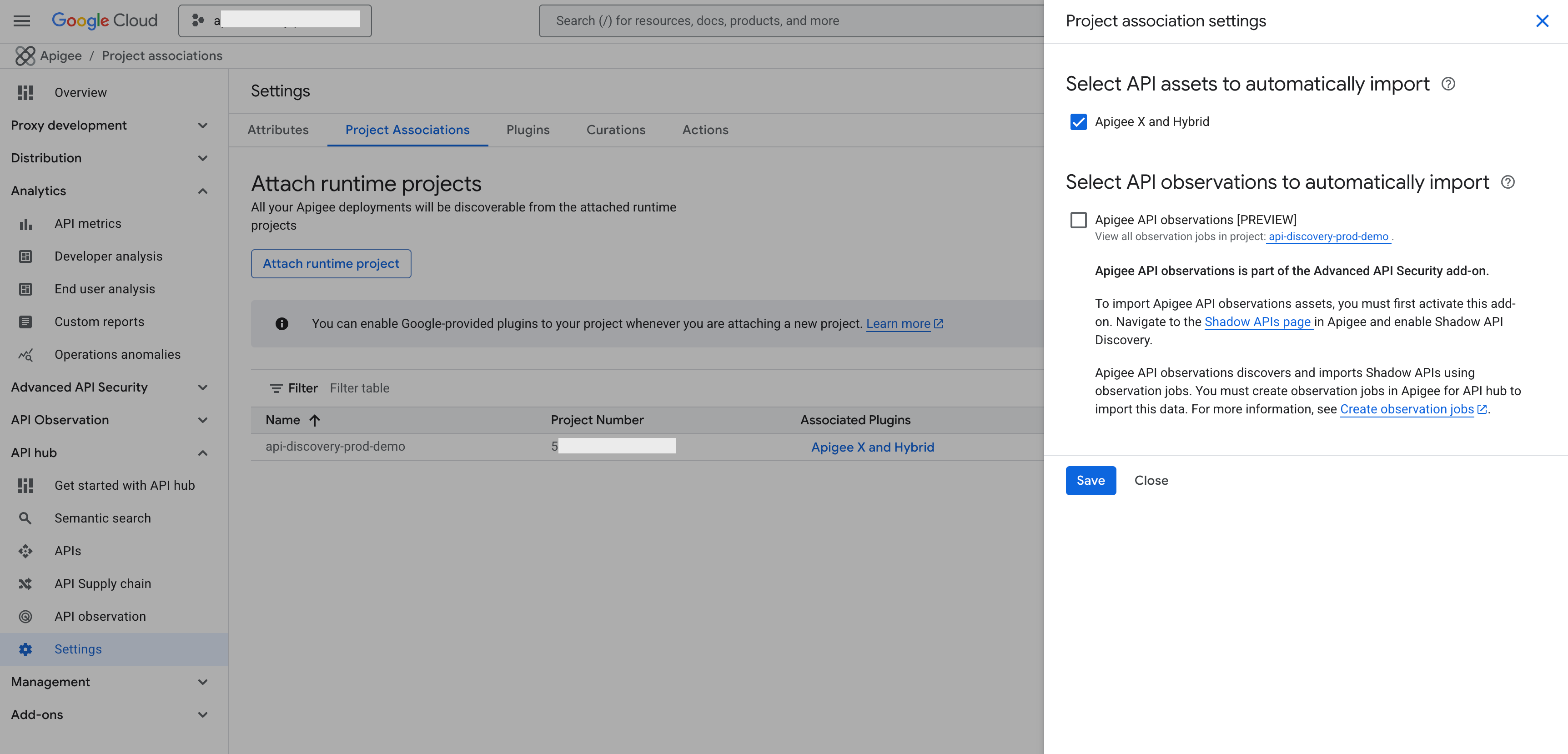Switch to the Plugins tab

point(528,130)
